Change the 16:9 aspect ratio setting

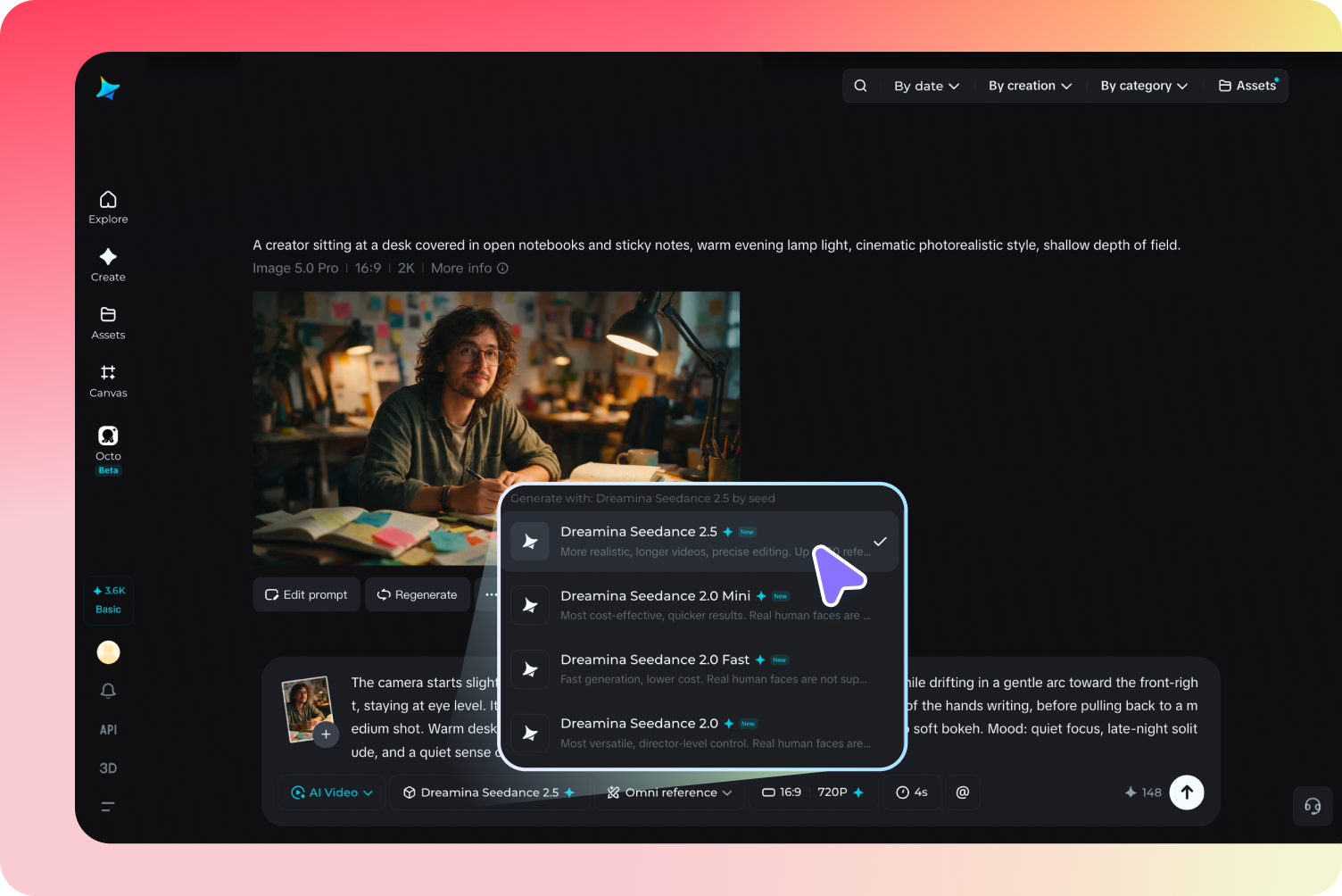782,792
